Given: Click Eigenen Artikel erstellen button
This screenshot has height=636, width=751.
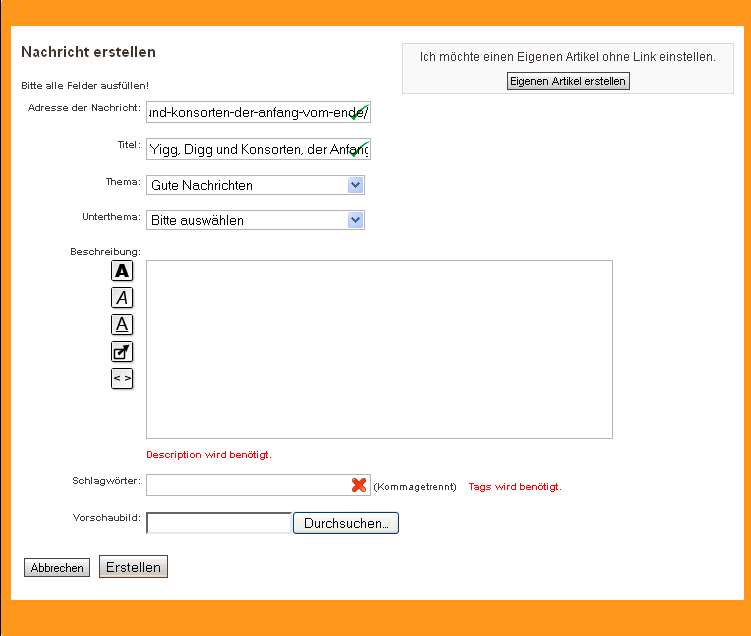Looking at the screenshot, I should tap(568, 81).
